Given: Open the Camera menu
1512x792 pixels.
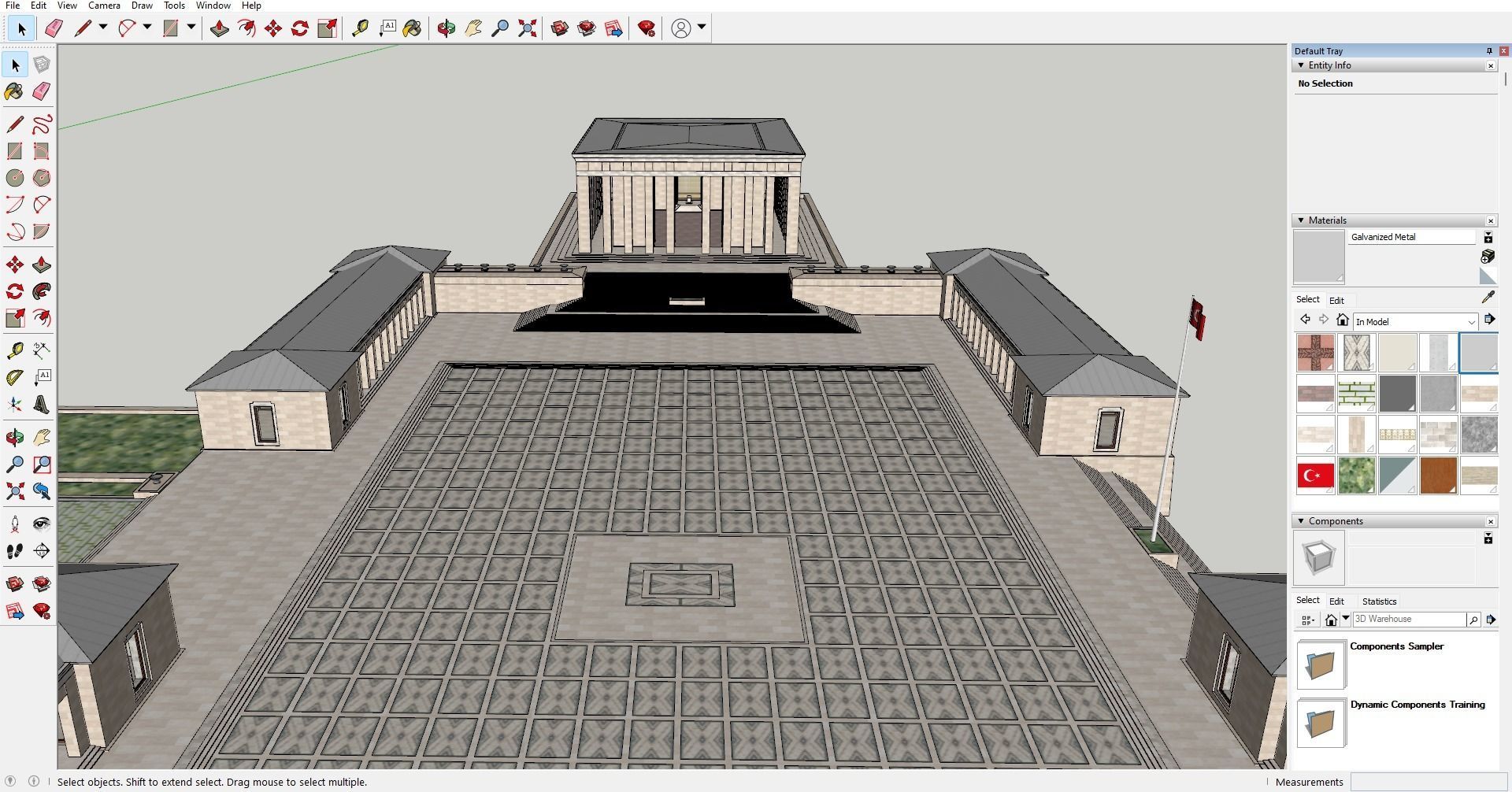Looking at the screenshot, I should click(104, 6).
